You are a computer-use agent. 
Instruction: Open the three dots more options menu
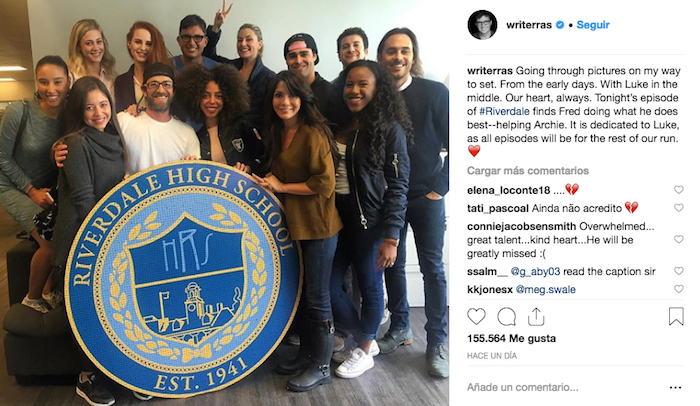click(x=675, y=387)
